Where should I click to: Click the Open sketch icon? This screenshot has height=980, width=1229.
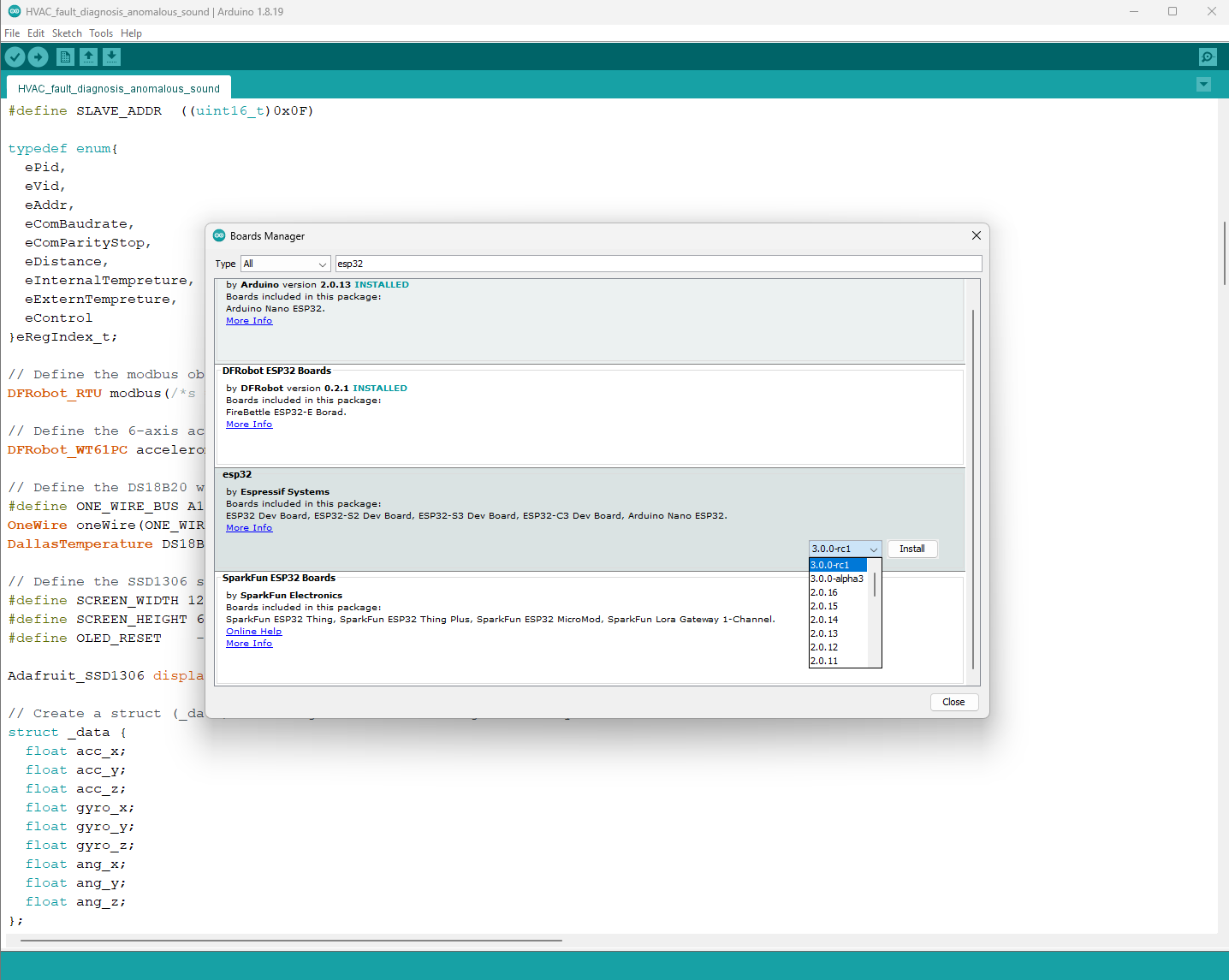tap(88, 56)
